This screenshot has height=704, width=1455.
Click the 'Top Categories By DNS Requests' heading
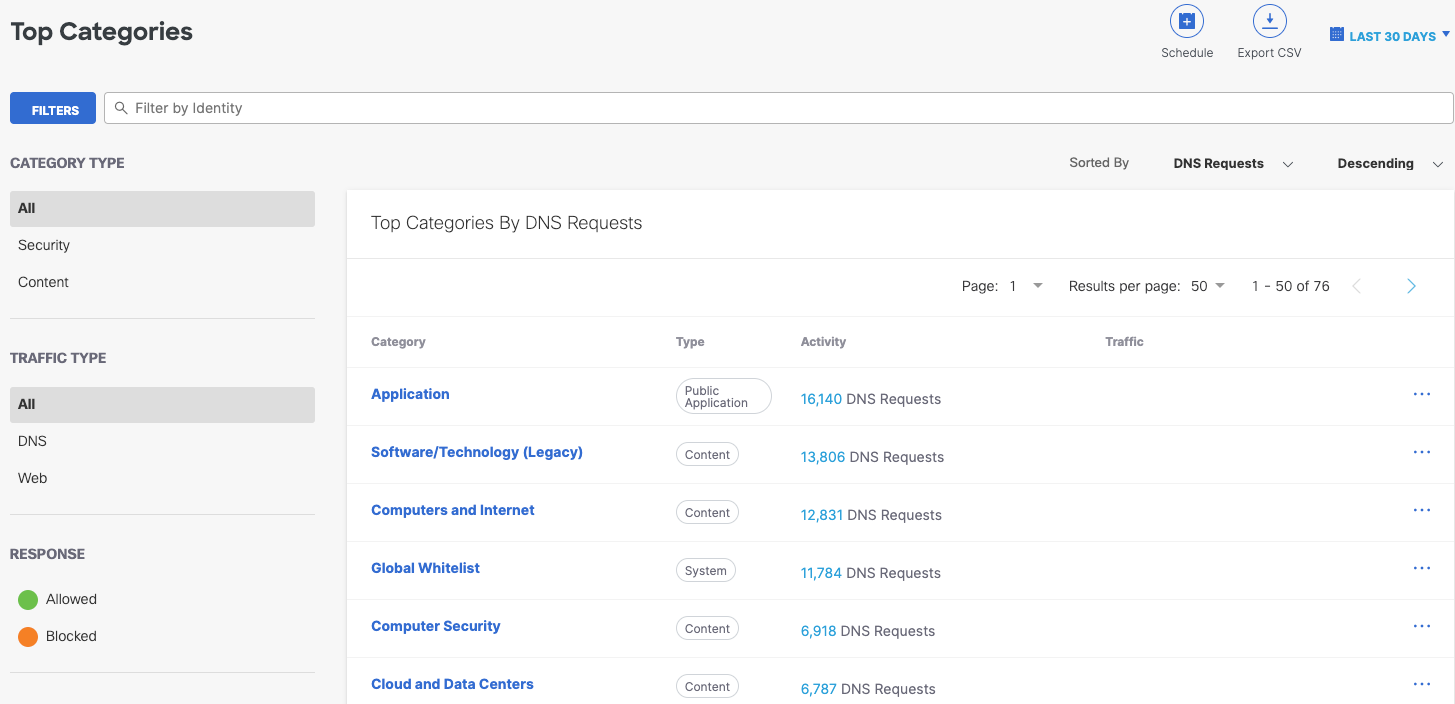click(506, 223)
